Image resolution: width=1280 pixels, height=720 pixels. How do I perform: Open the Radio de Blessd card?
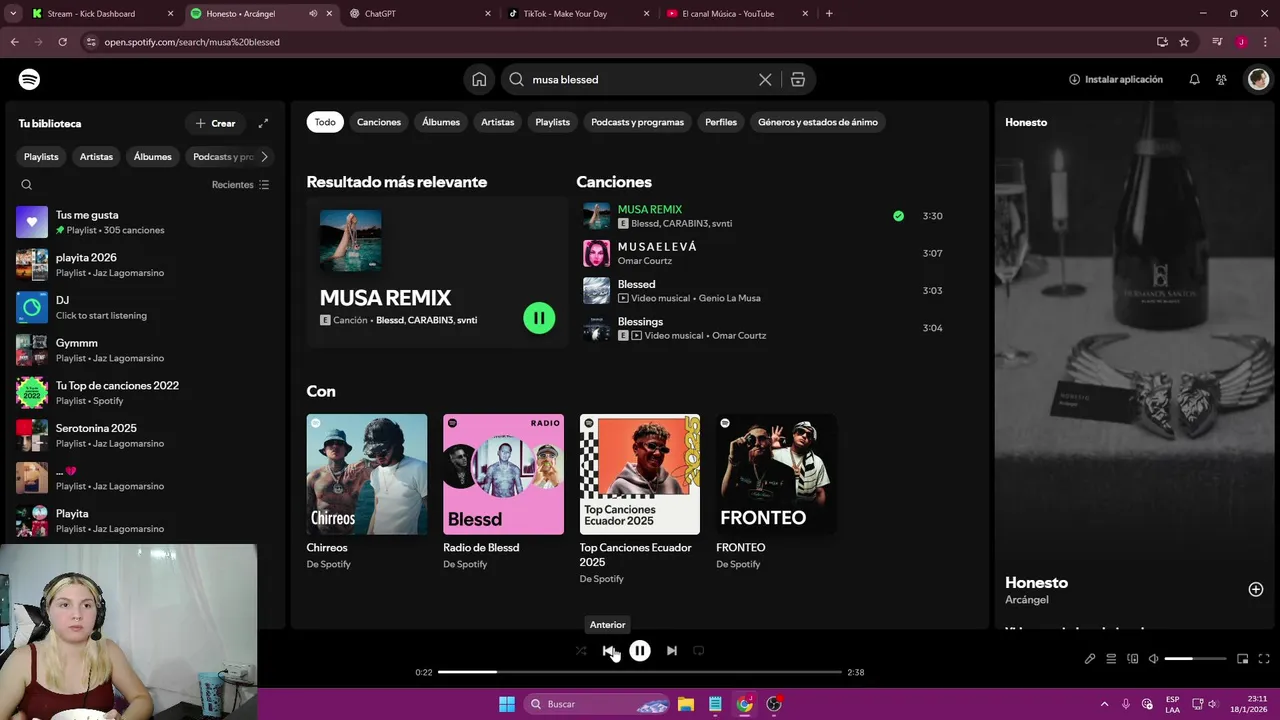tap(503, 492)
